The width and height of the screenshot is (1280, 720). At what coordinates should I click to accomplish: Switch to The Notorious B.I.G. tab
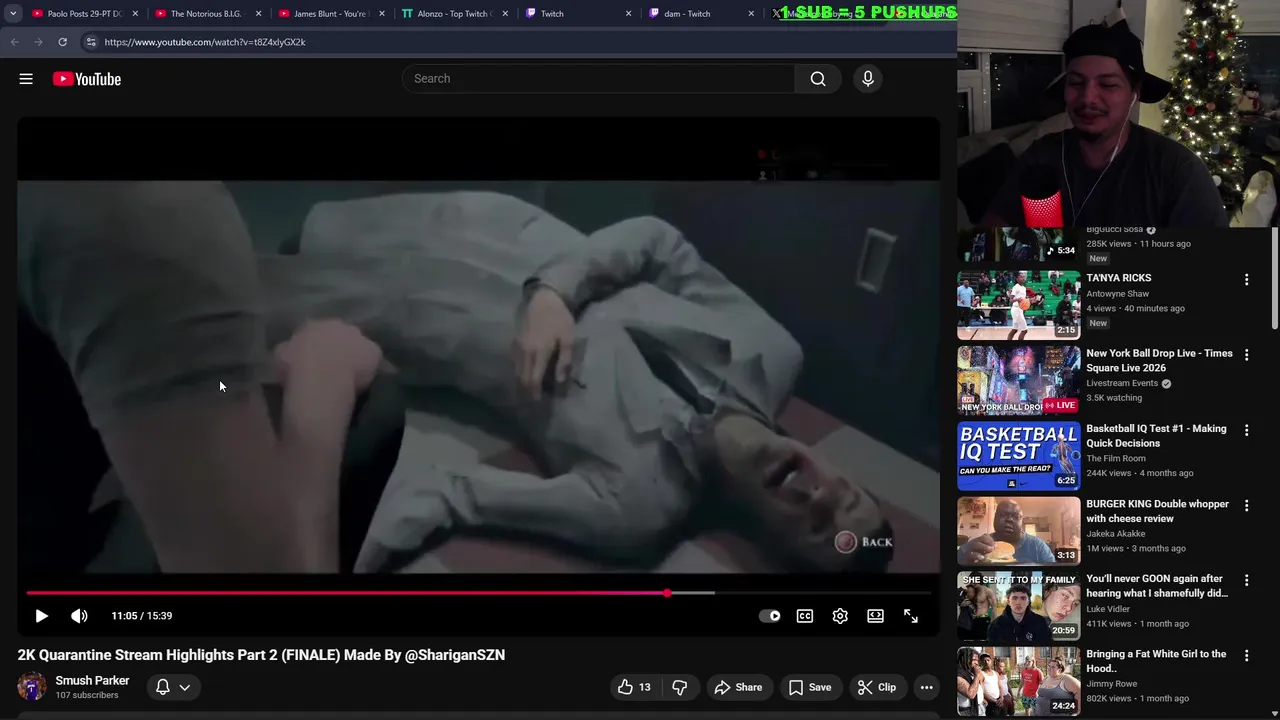208,14
